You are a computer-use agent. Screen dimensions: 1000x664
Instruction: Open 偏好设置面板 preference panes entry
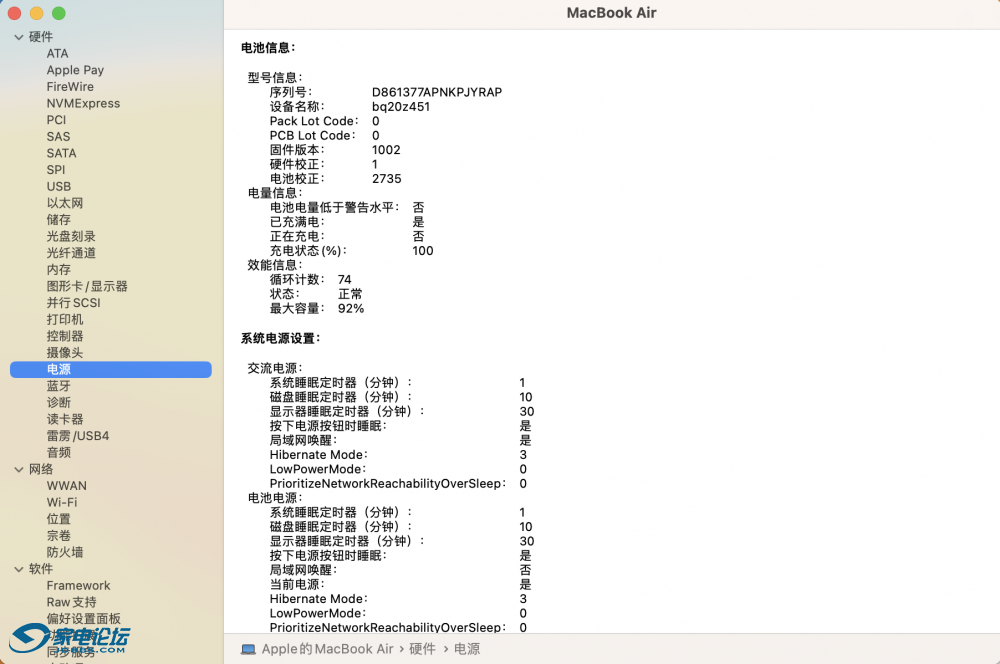coord(84,619)
